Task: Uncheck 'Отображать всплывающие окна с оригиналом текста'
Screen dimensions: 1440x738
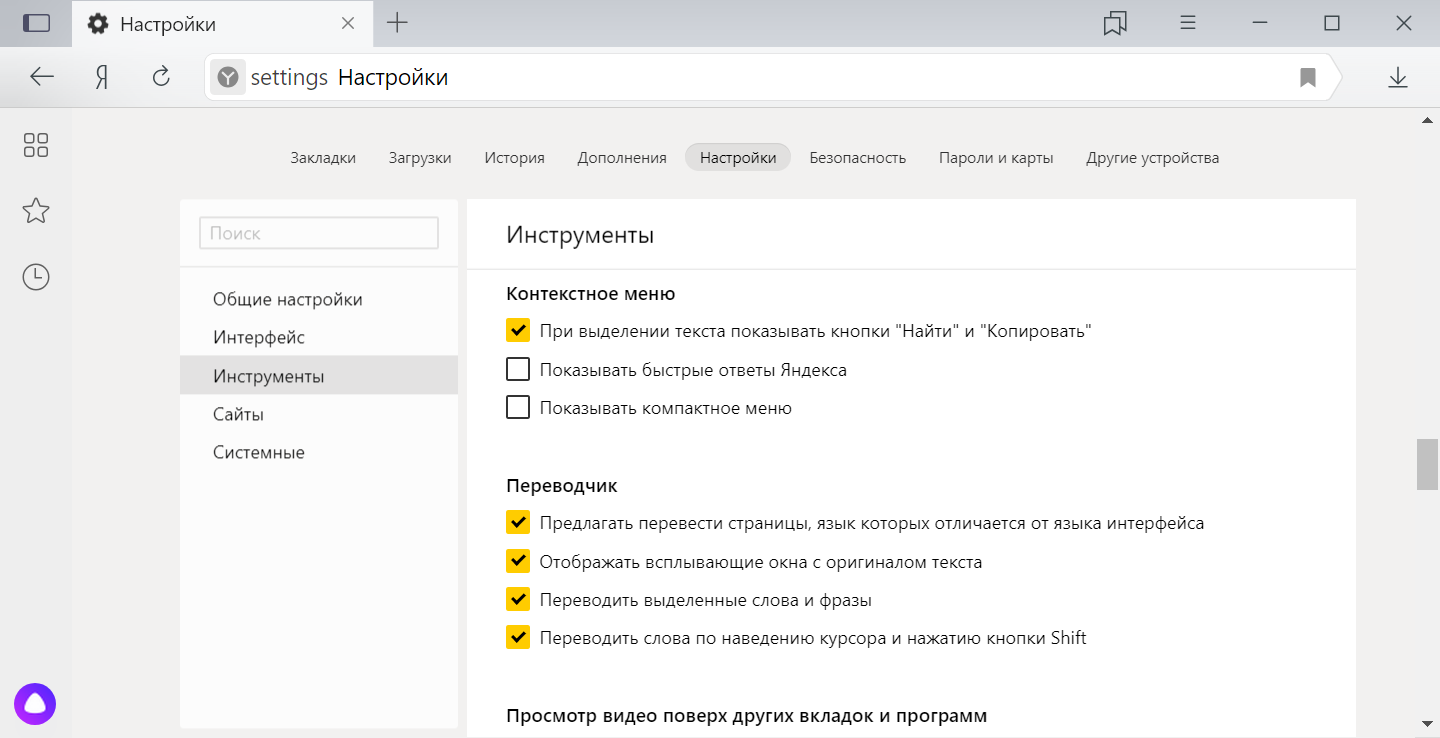Action: 518,562
